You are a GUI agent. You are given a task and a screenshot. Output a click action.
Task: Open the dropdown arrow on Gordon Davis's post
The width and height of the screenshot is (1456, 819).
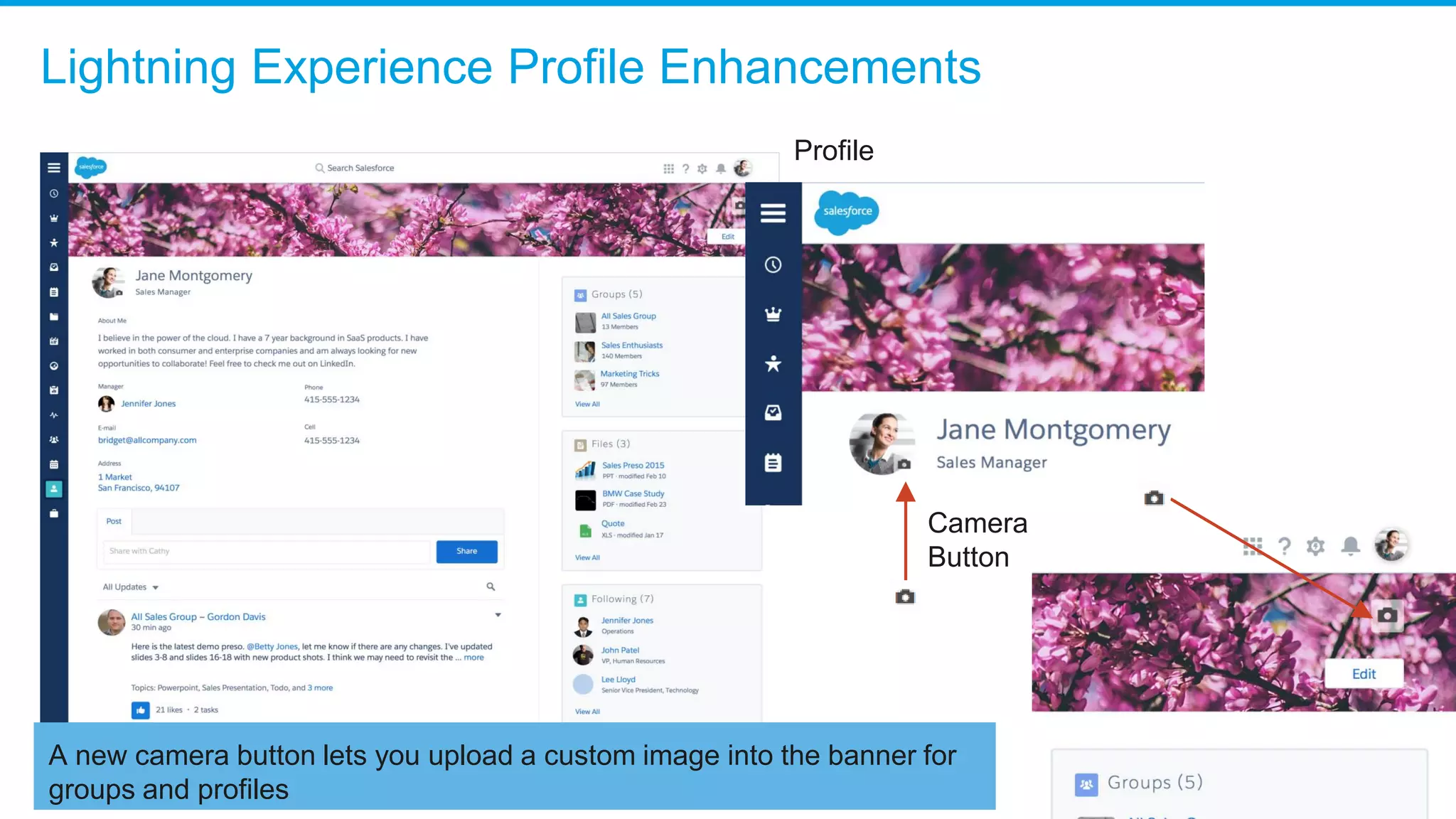pos(498,615)
